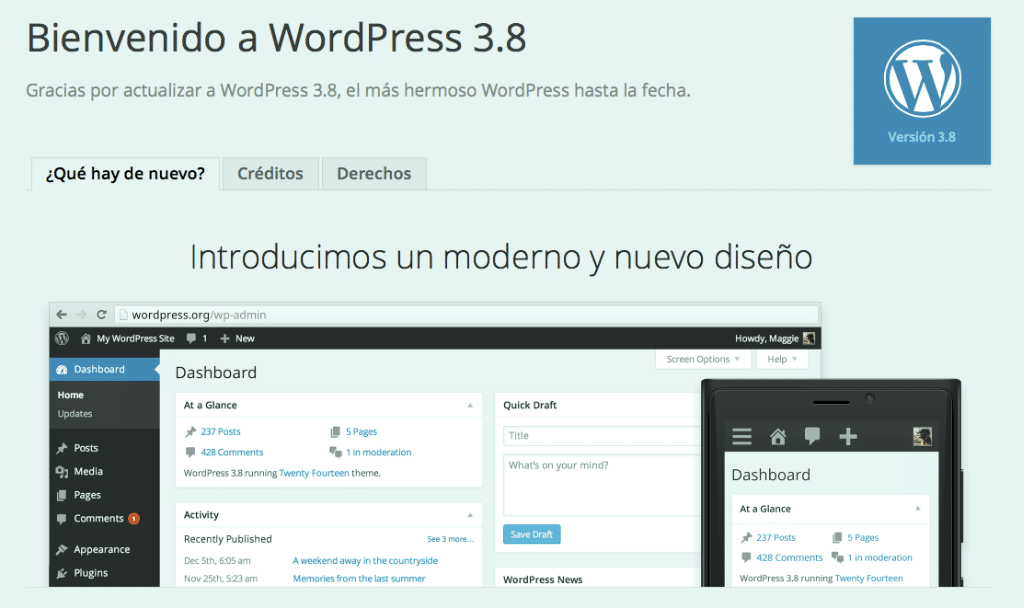Click the Comments bubble icon in sidebar
This screenshot has height=608, width=1024.
click(x=61, y=519)
